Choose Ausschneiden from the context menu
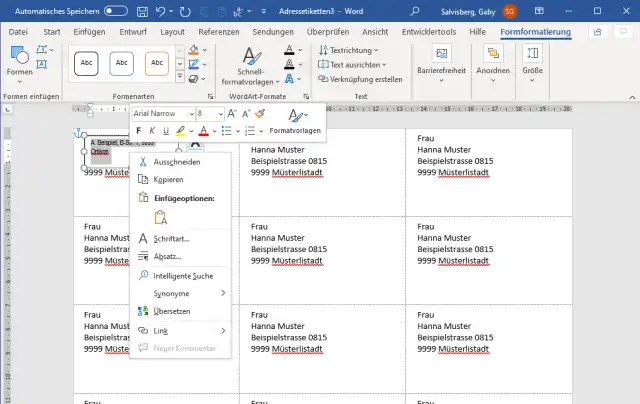This screenshot has height=404, width=640. (176, 162)
